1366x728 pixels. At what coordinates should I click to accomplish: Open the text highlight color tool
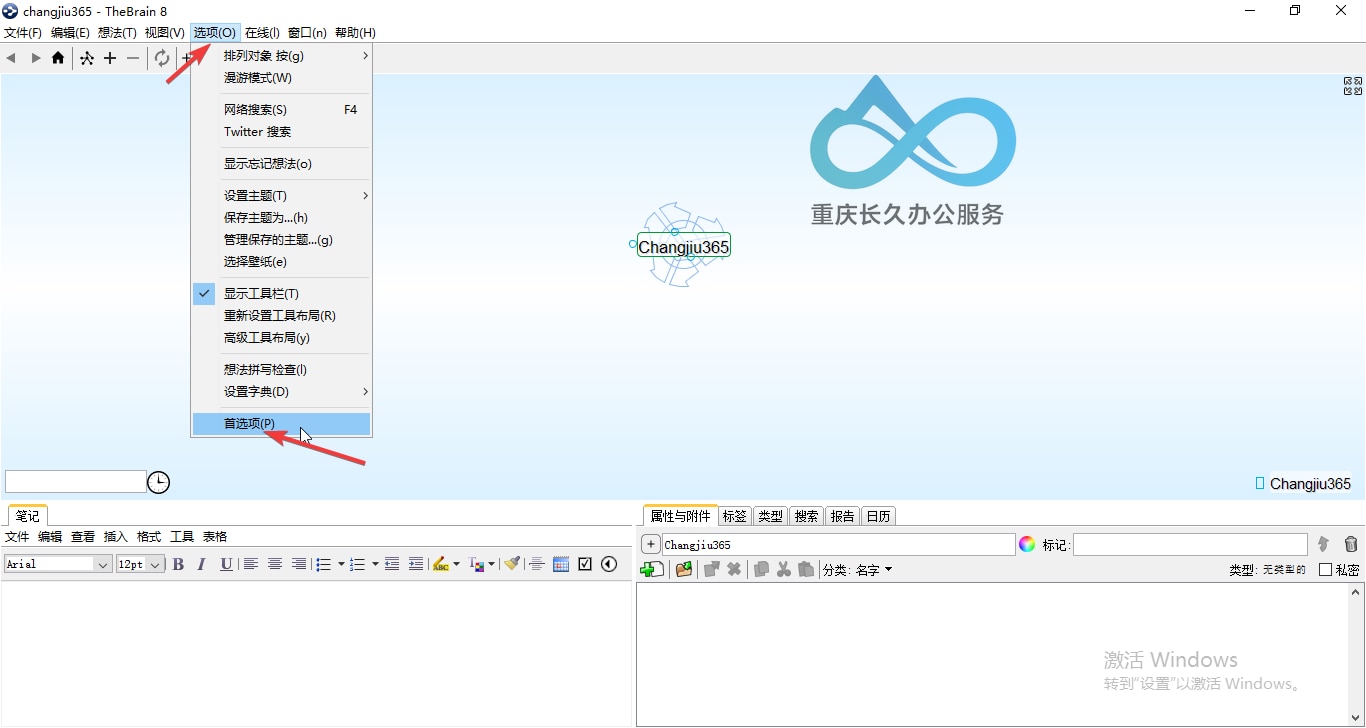(440, 564)
